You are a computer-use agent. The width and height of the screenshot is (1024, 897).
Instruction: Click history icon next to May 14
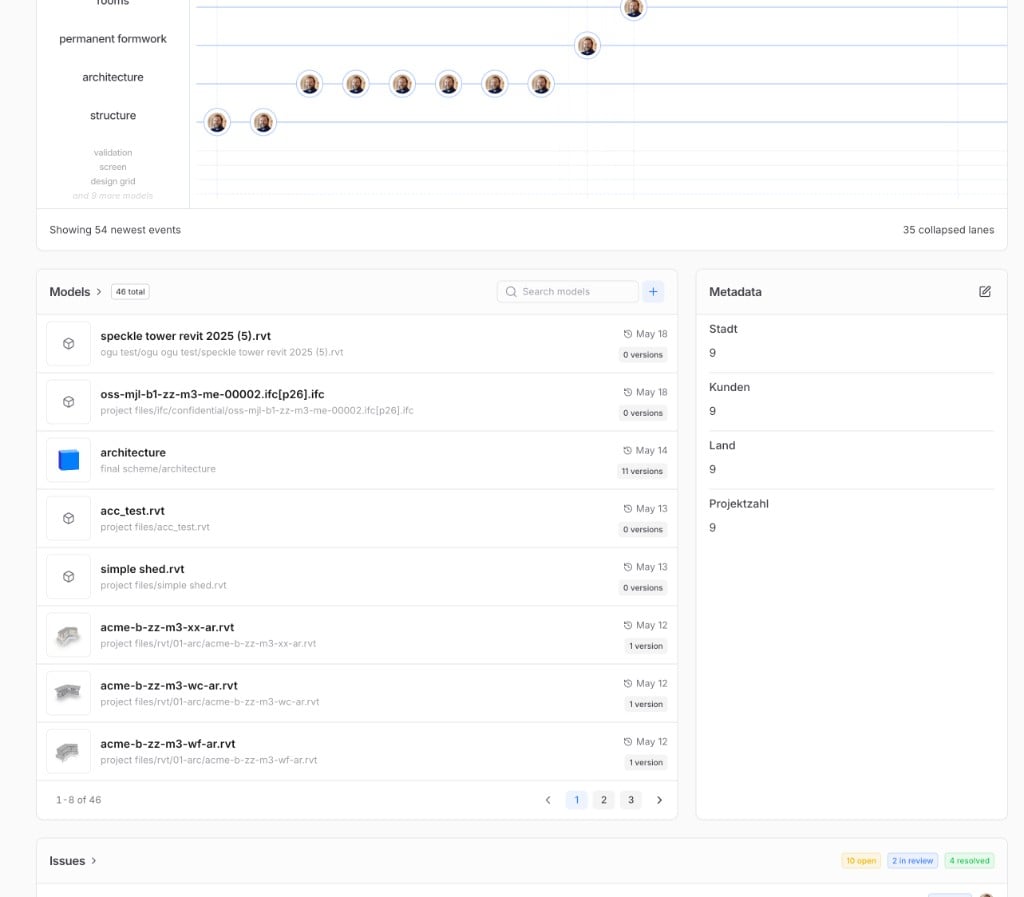pyautogui.click(x=628, y=450)
